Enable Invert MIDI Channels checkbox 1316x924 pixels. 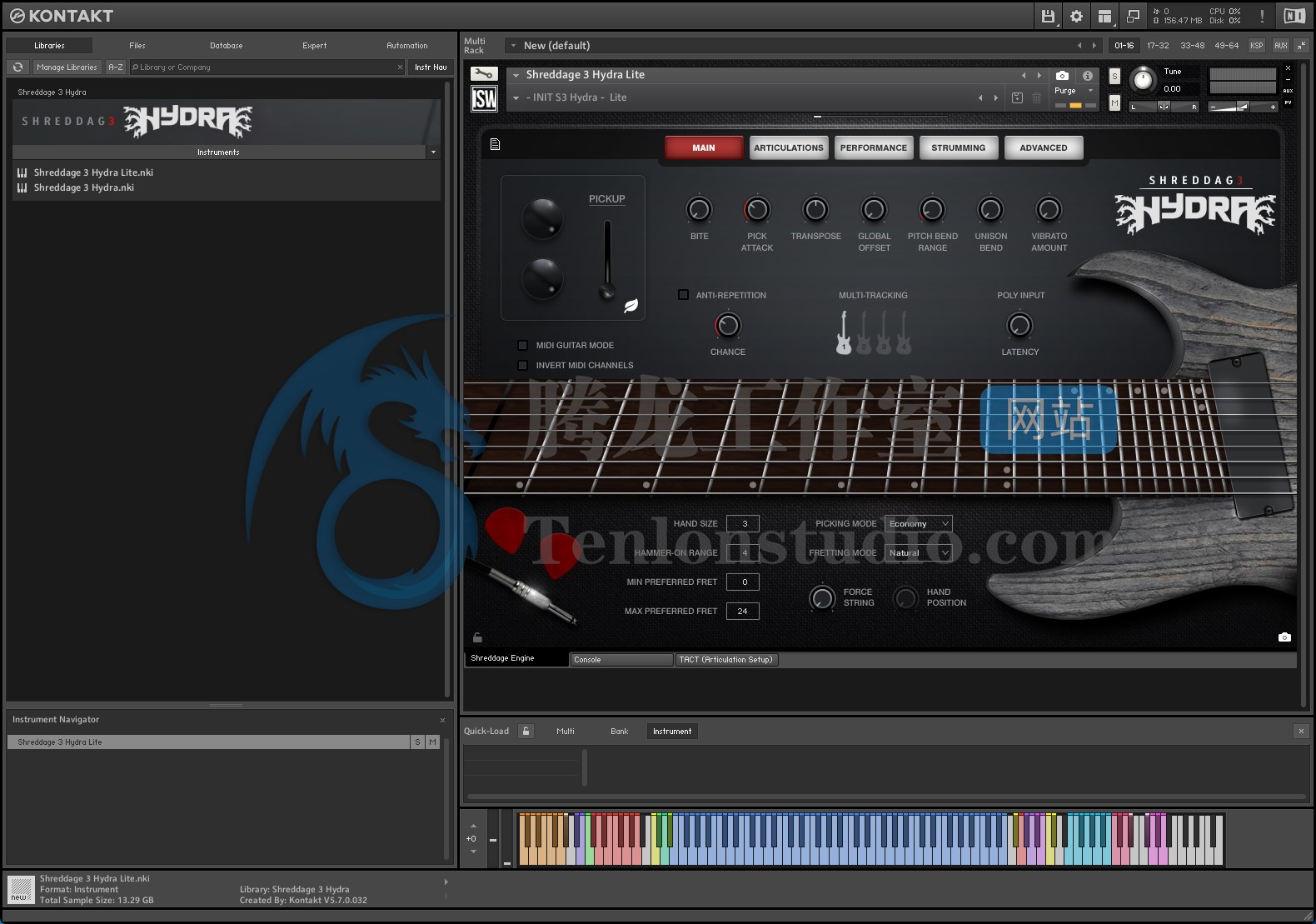click(x=522, y=365)
